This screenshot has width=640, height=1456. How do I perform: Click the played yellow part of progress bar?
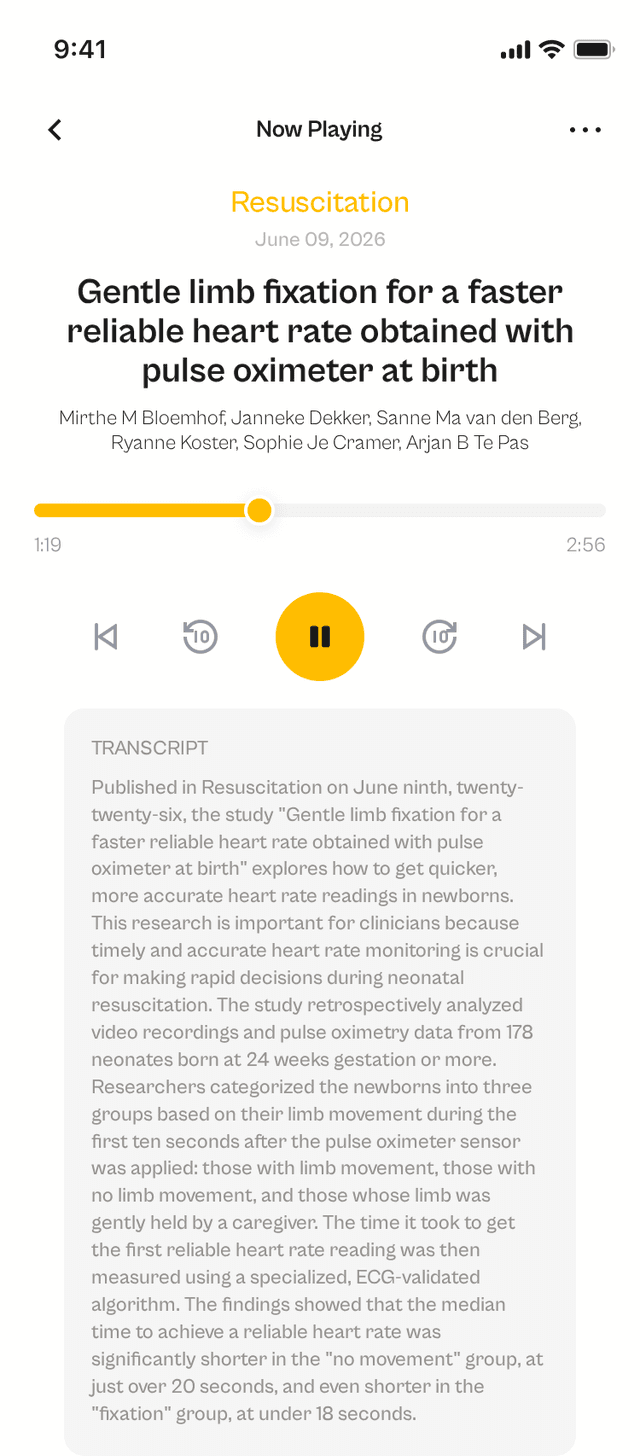pyautogui.click(x=140, y=510)
